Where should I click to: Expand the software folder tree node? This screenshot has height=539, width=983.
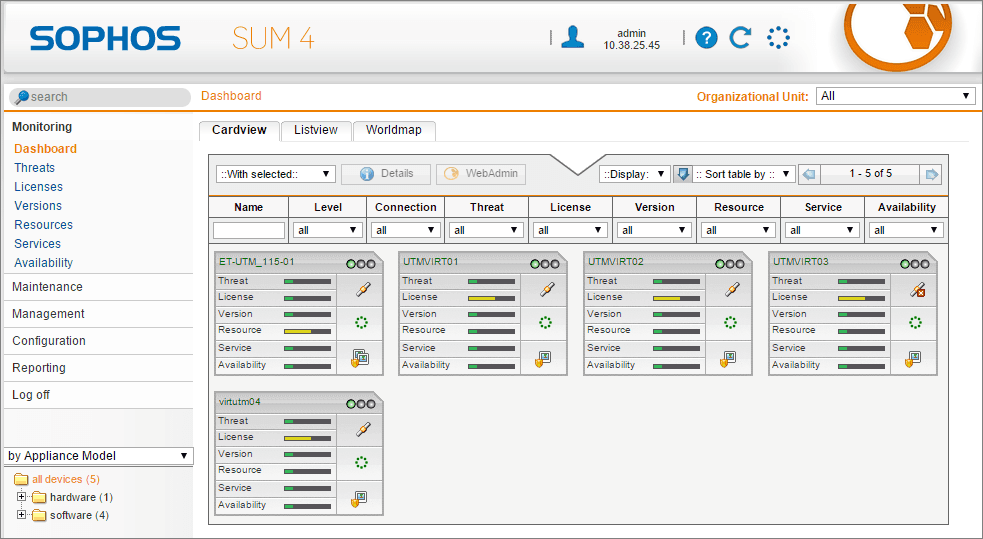click(21, 515)
